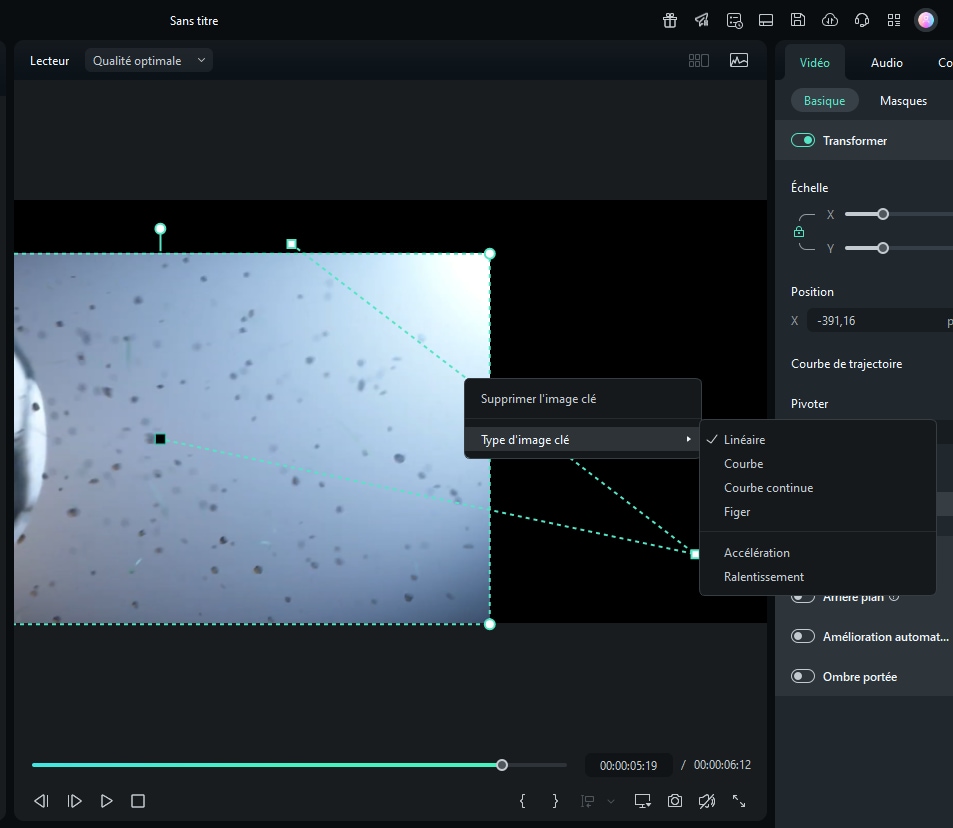This screenshot has width=953, height=828.
Task: Click the Position X value field
Action: 879,321
